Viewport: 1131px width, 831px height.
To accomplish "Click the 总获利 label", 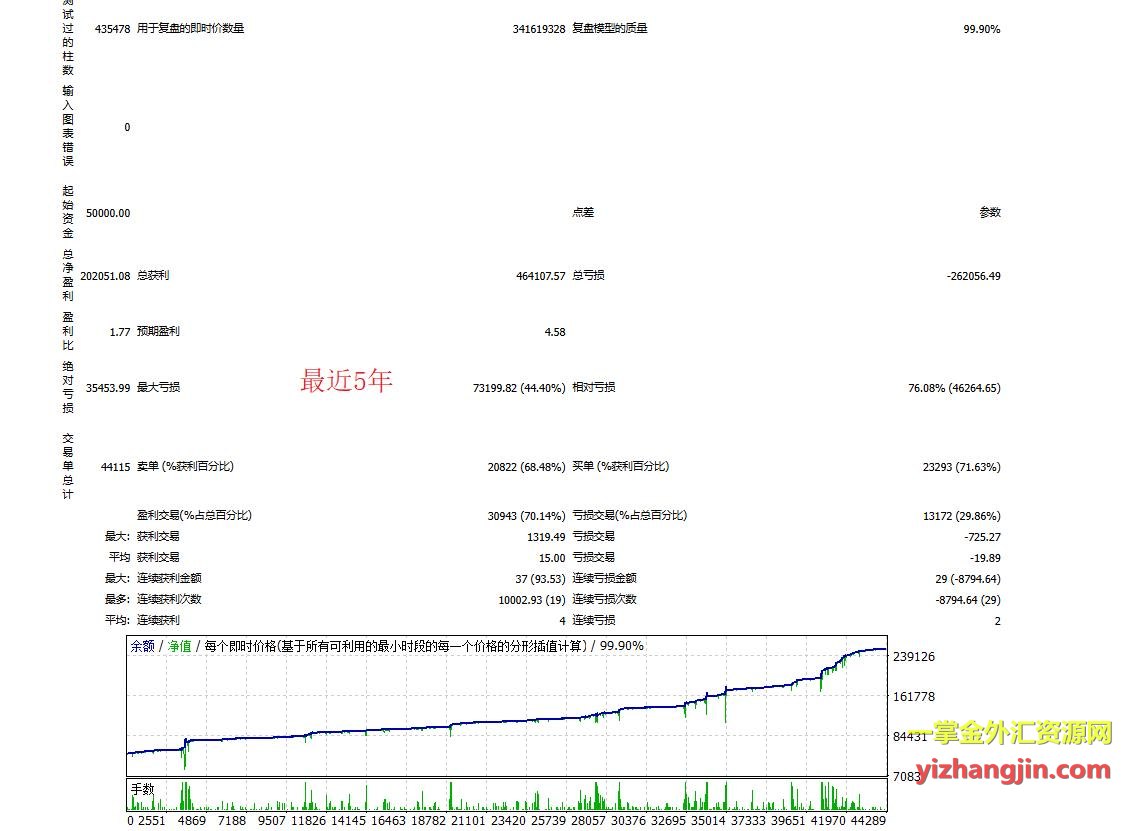I will 153,276.
